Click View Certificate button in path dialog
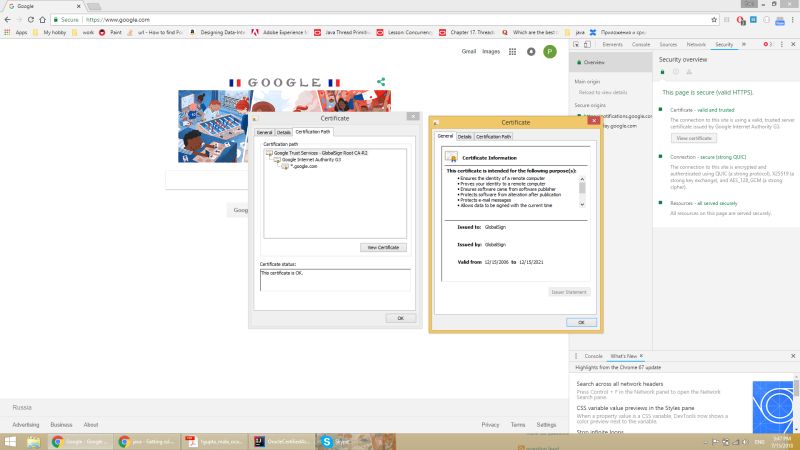Viewport: 800px width, 450px height. (383, 247)
